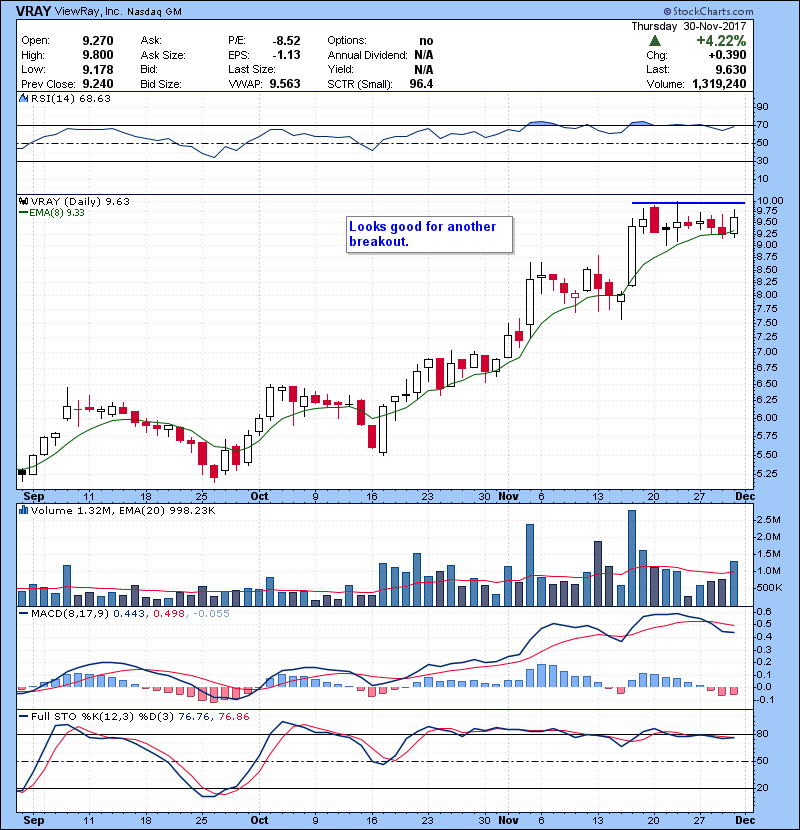Click the company name ViewRay, Inc.
The width and height of the screenshot is (800, 830).
[x=88, y=12]
